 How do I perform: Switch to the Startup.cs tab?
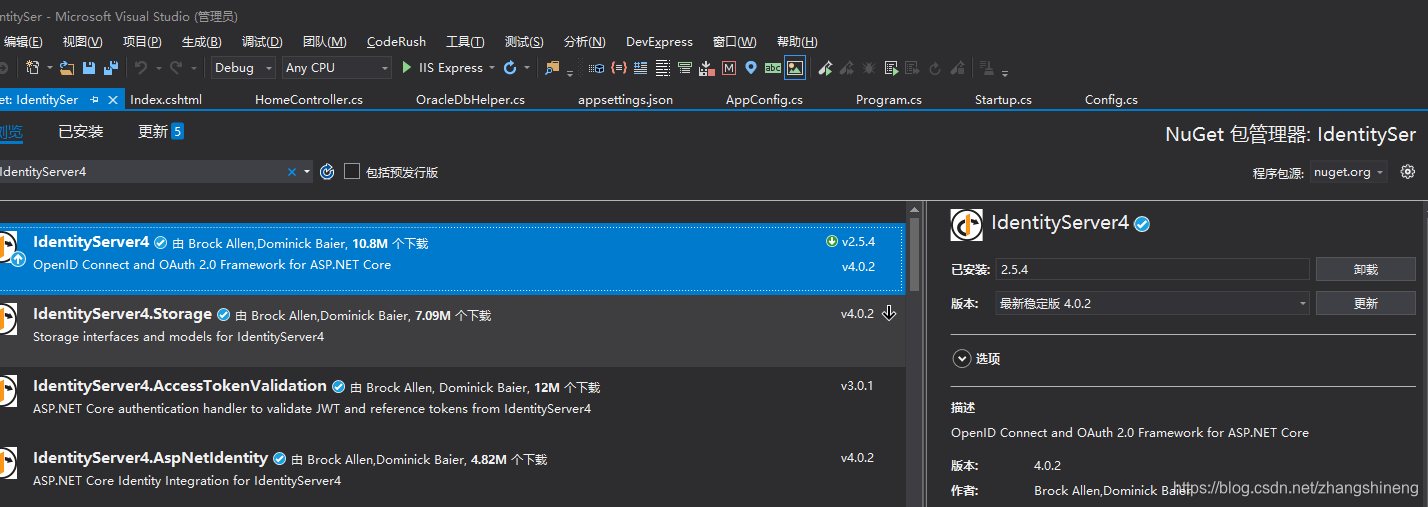(x=1003, y=100)
